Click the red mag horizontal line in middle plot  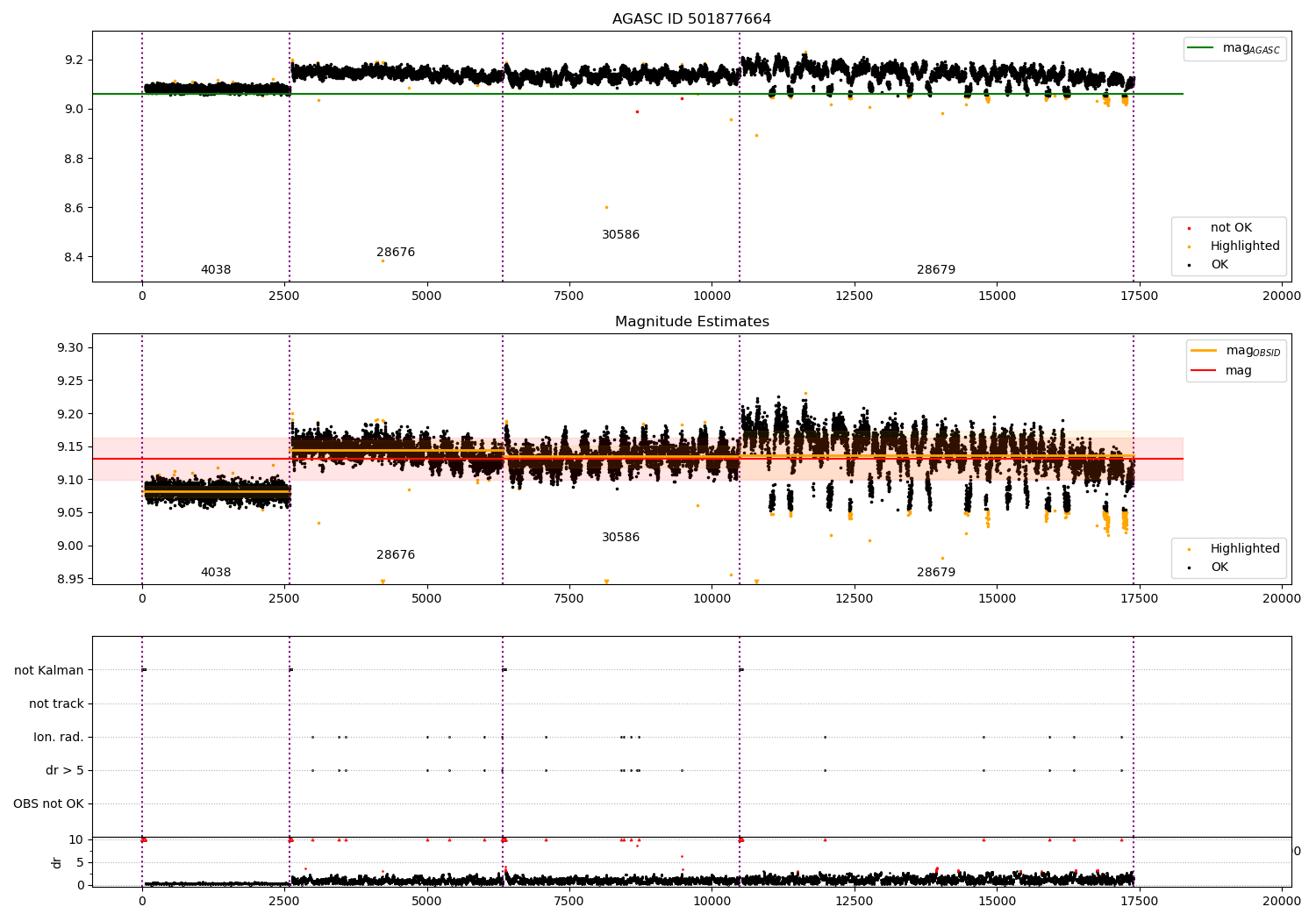(638, 459)
